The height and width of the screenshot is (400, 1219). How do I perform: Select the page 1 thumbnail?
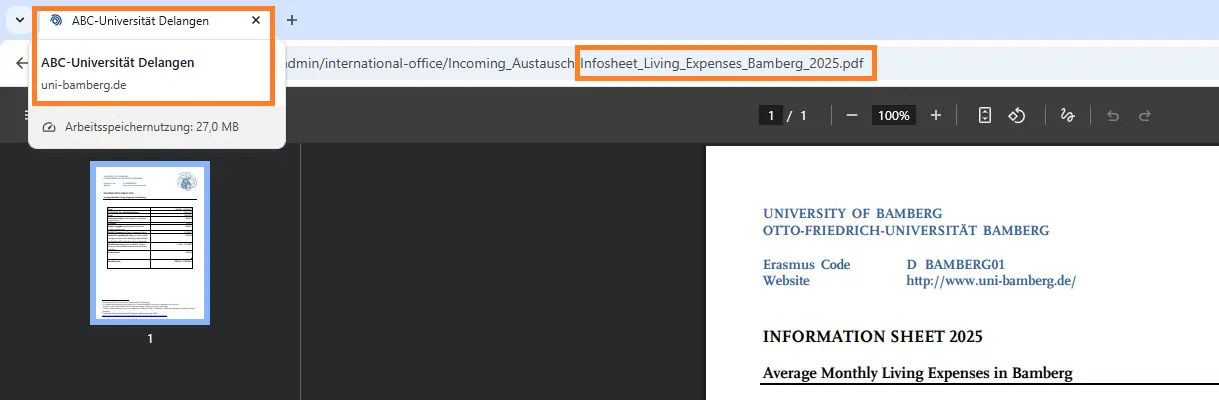coord(150,243)
